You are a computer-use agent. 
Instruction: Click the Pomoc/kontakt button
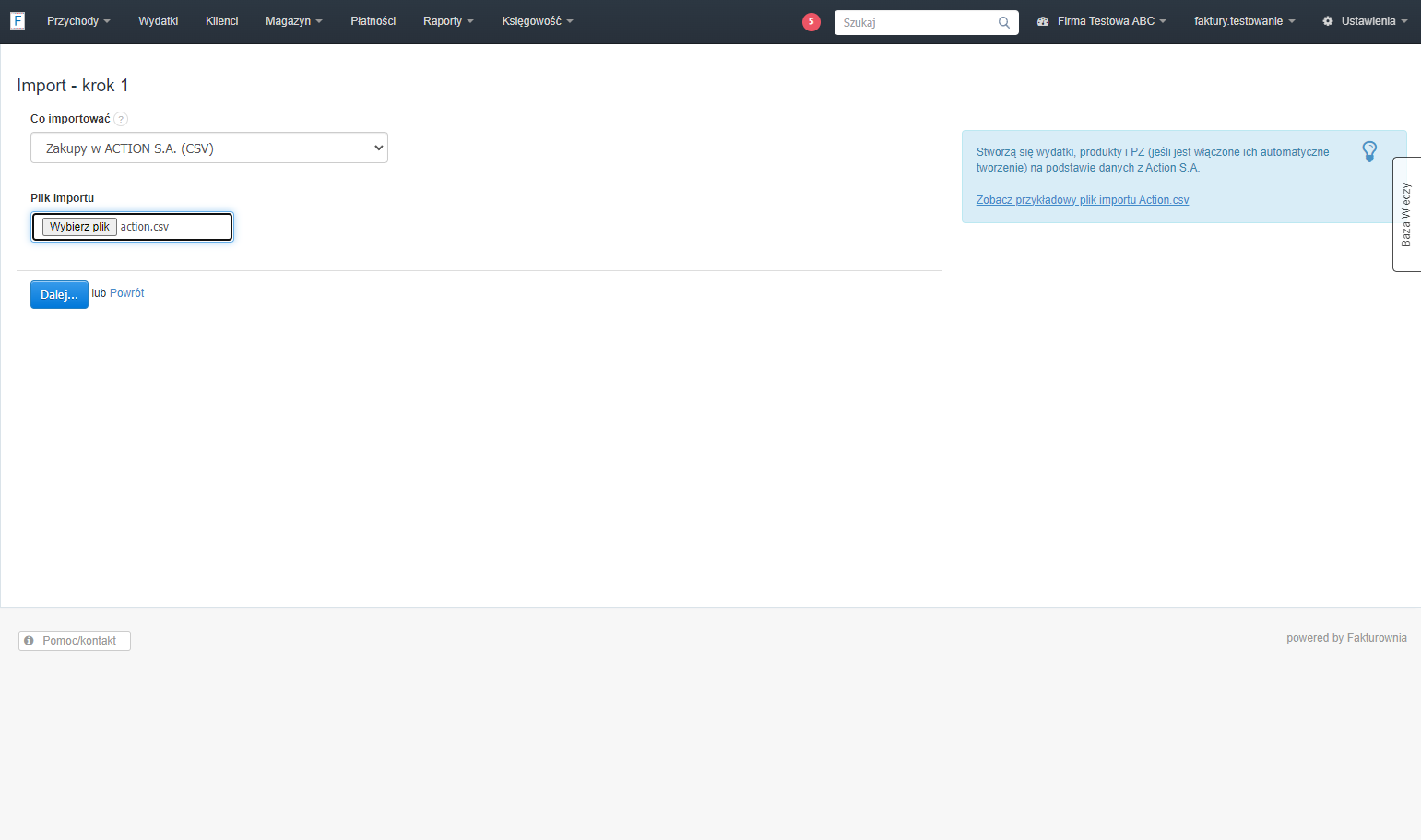pyautogui.click(x=75, y=641)
